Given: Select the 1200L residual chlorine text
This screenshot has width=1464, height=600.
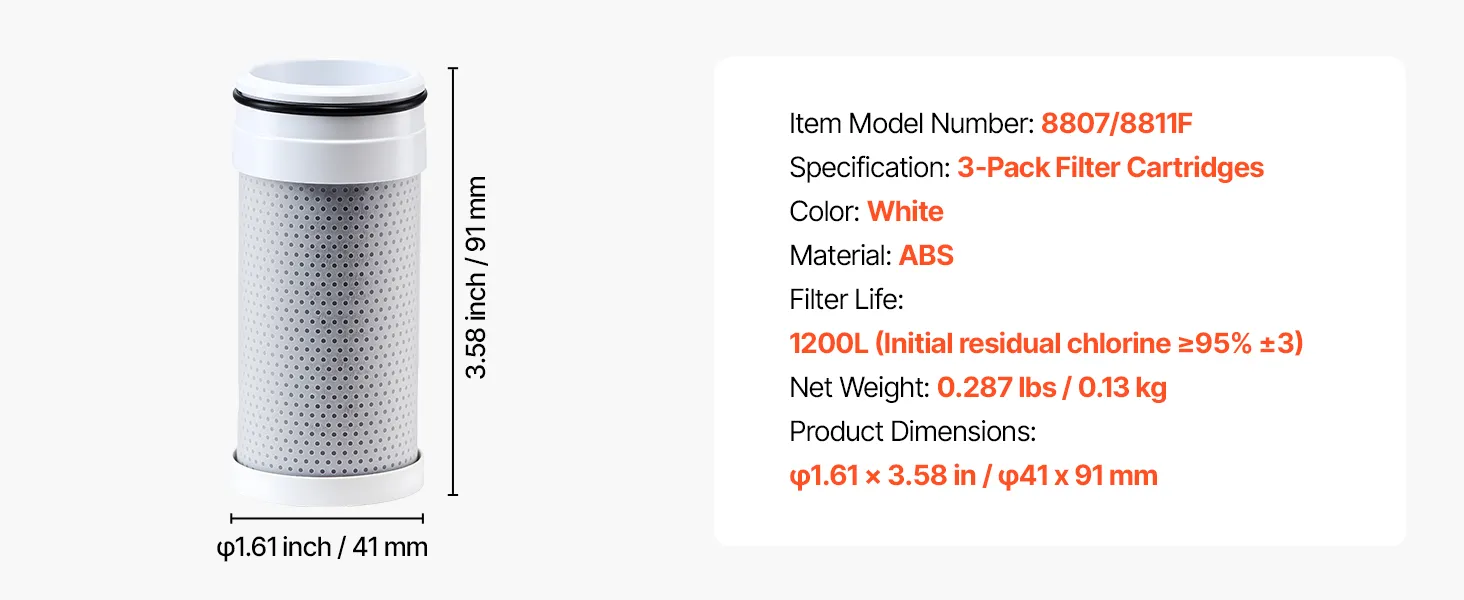Looking at the screenshot, I should click(1047, 344).
